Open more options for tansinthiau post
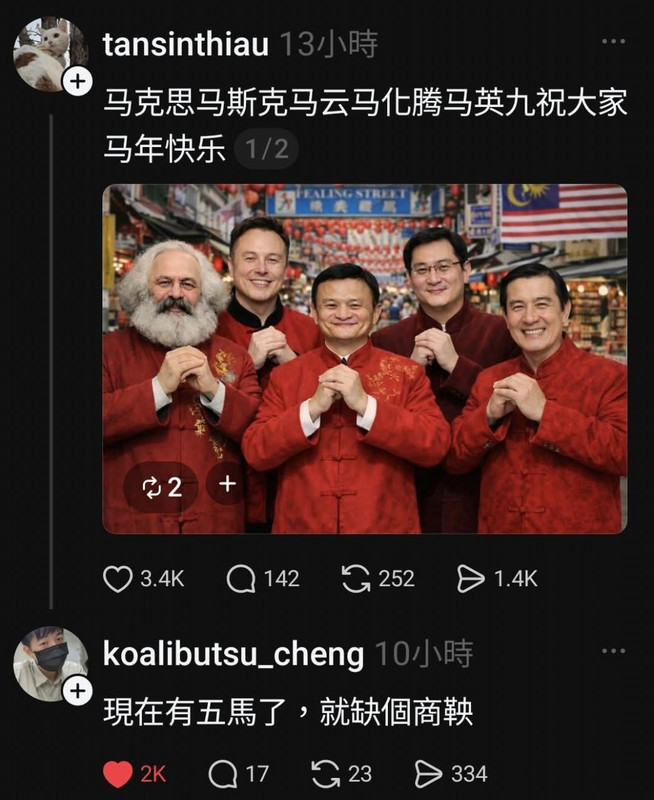Screen dimensions: 654x800 [613, 41]
